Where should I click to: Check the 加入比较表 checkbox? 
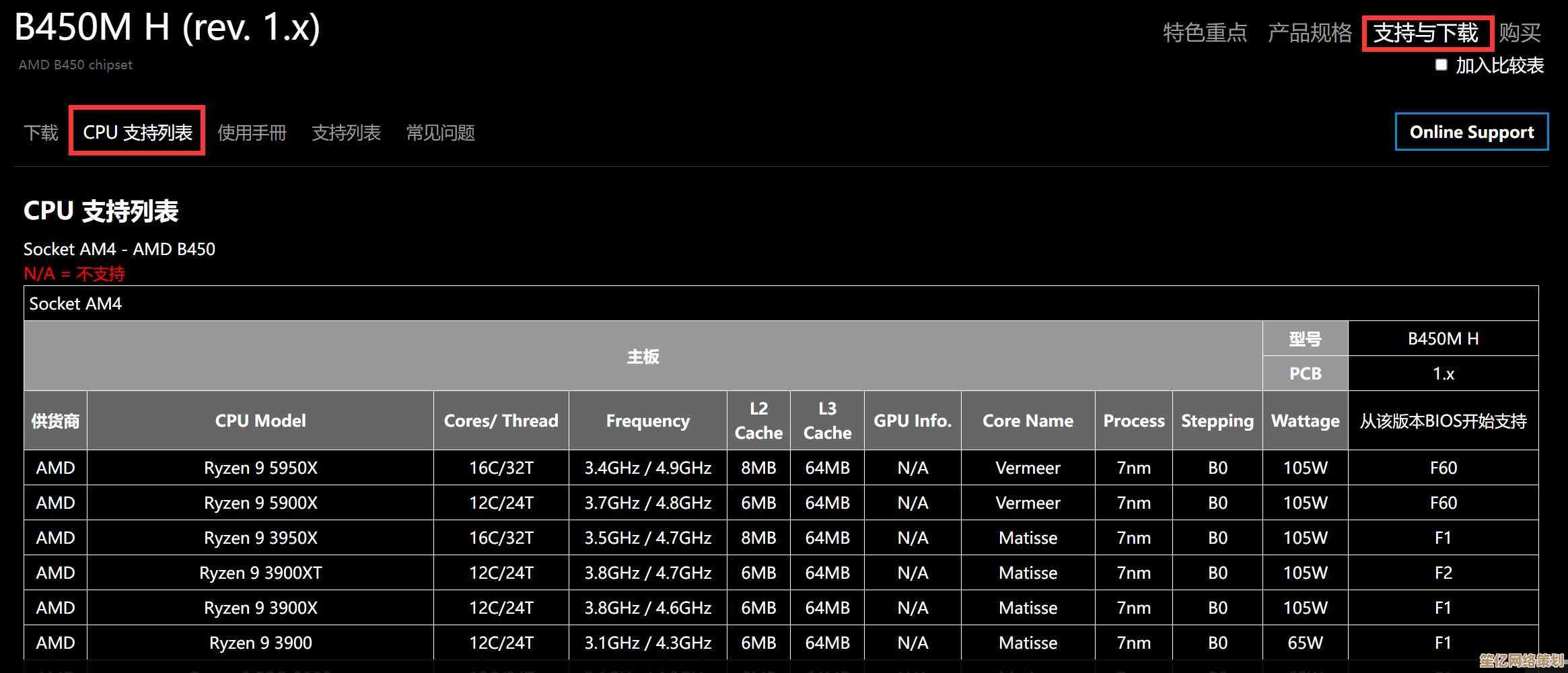tap(1441, 65)
